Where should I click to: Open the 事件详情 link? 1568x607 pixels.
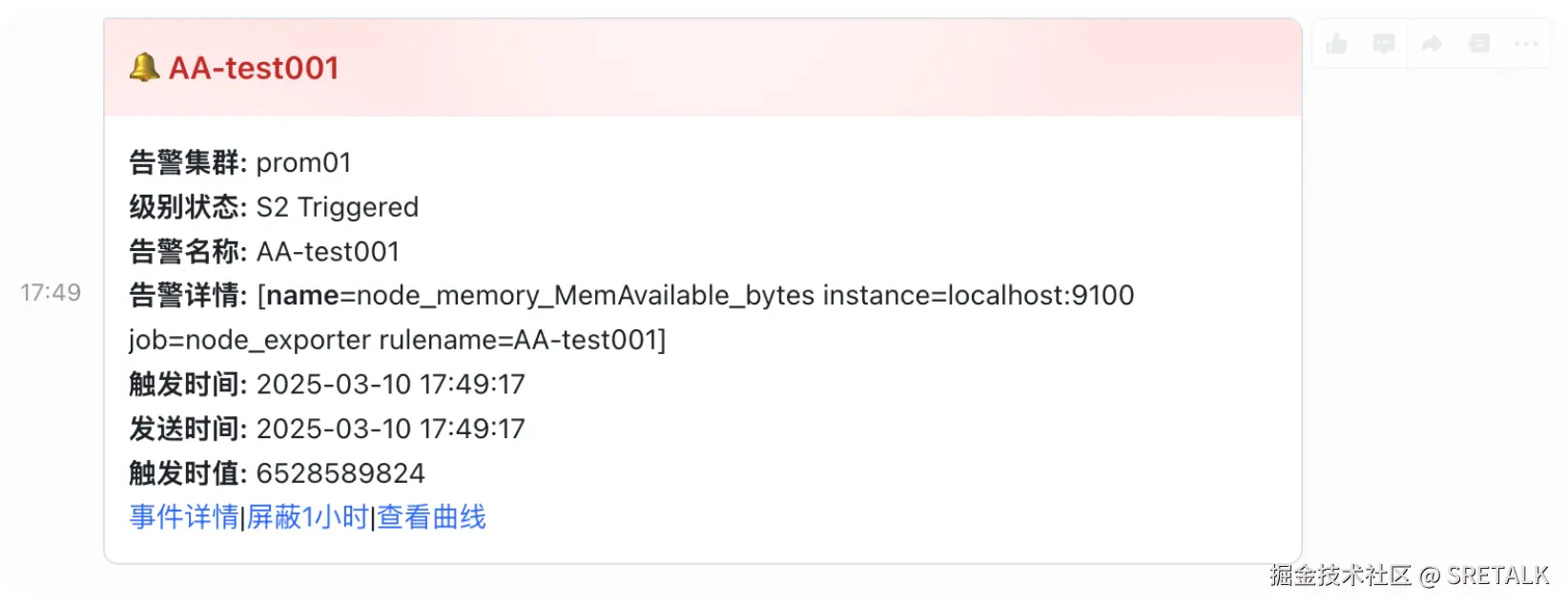[x=184, y=517]
